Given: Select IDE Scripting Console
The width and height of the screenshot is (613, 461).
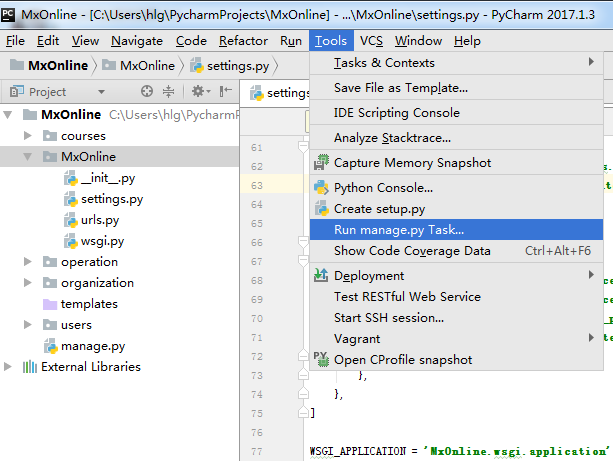Looking at the screenshot, I should pos(456,113).
